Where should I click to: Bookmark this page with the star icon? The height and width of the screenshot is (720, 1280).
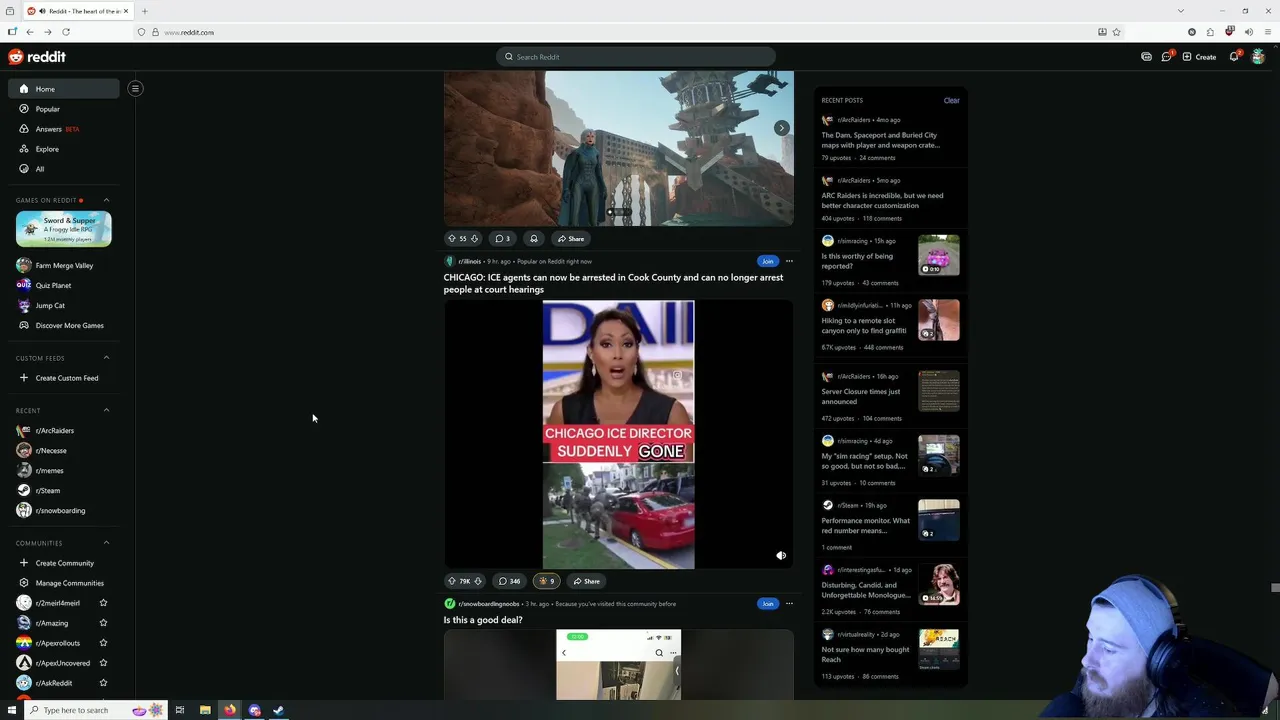(1117, 32)
